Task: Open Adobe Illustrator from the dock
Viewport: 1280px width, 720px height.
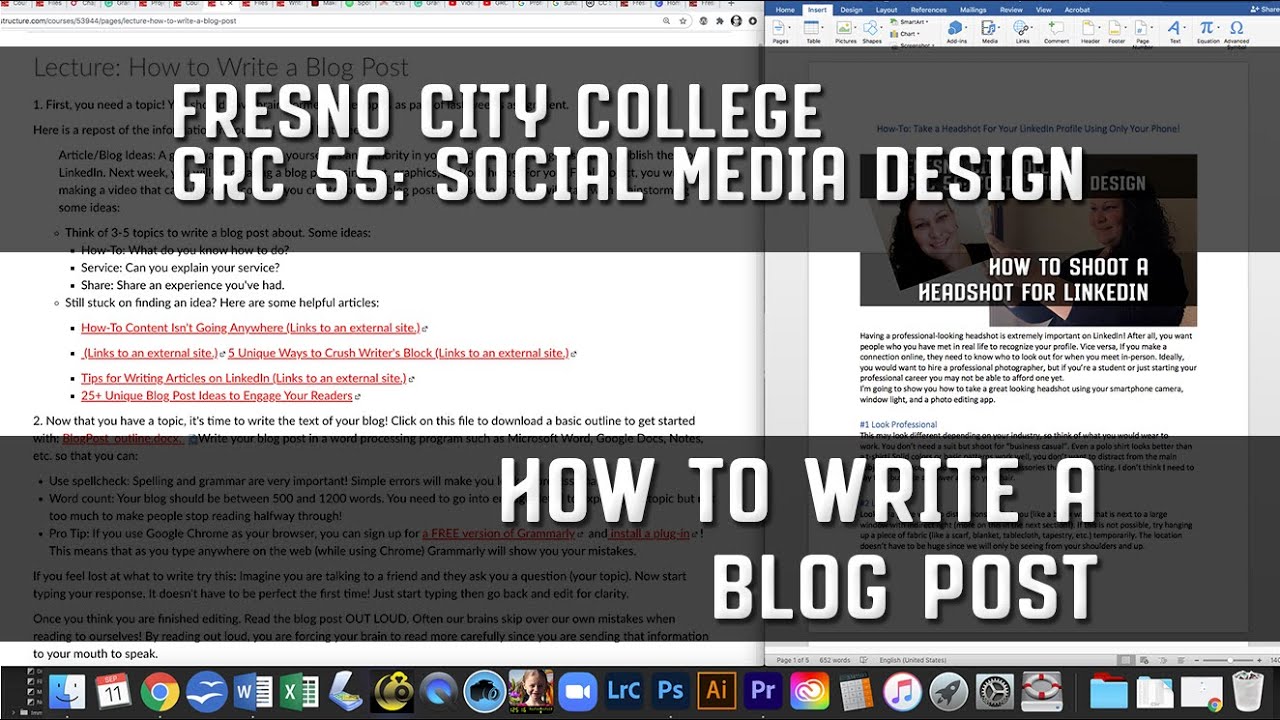Action: coord(717,692)
